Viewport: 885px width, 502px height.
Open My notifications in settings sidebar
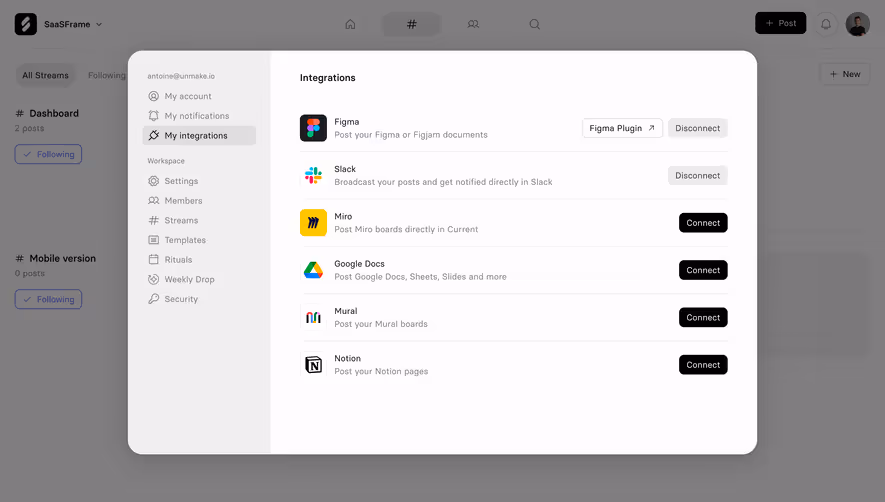coord(199,116)
